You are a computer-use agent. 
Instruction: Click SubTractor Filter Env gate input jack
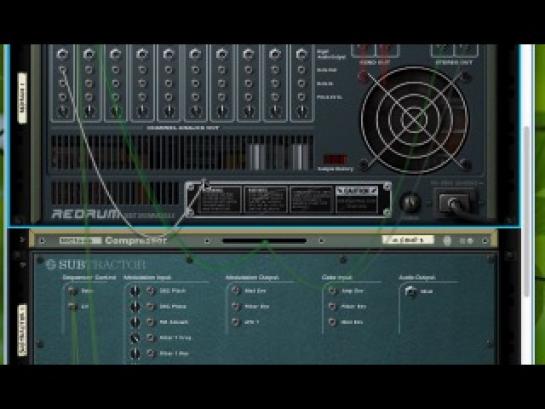(332, 306)
